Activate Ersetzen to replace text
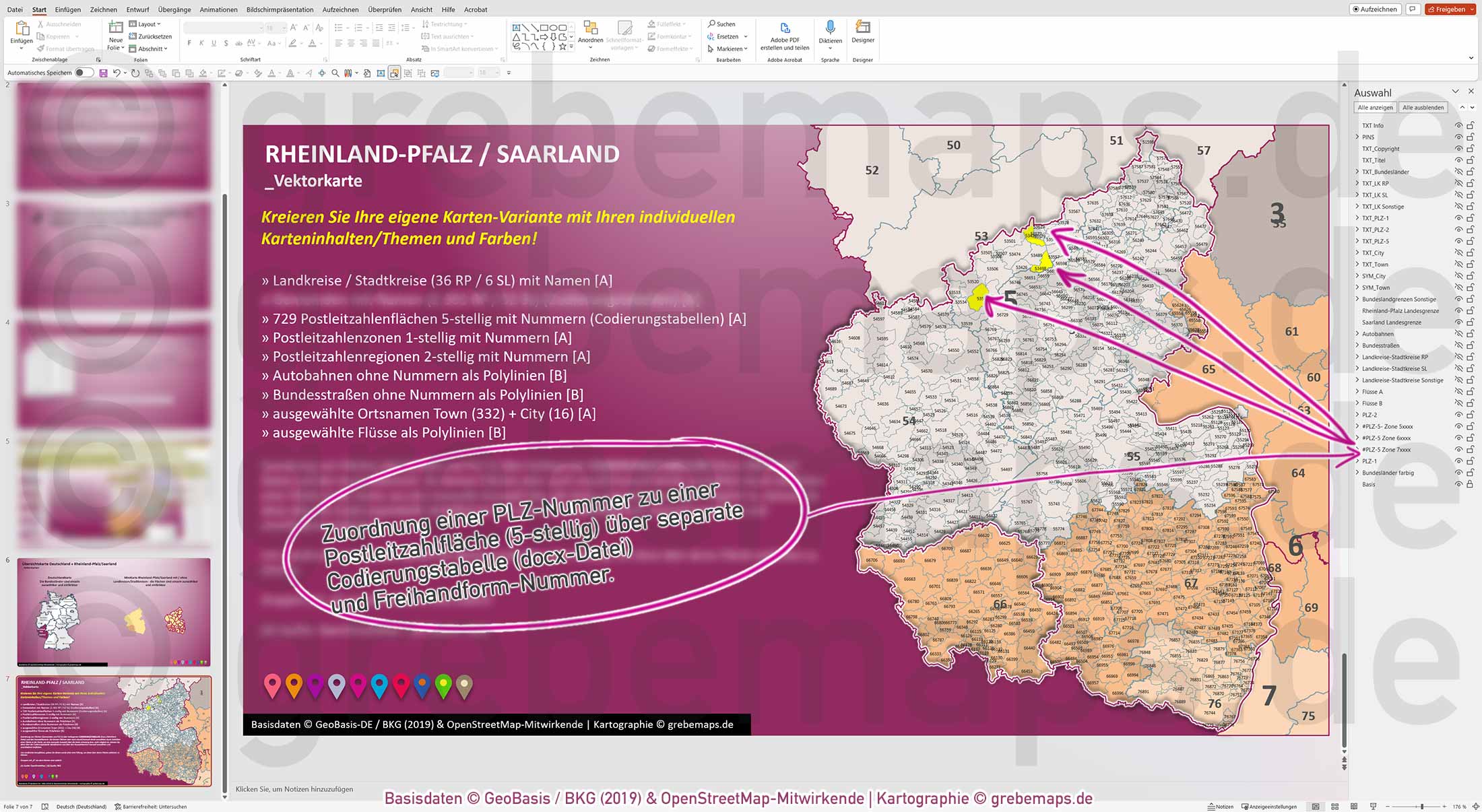 [x=726, y=36]
